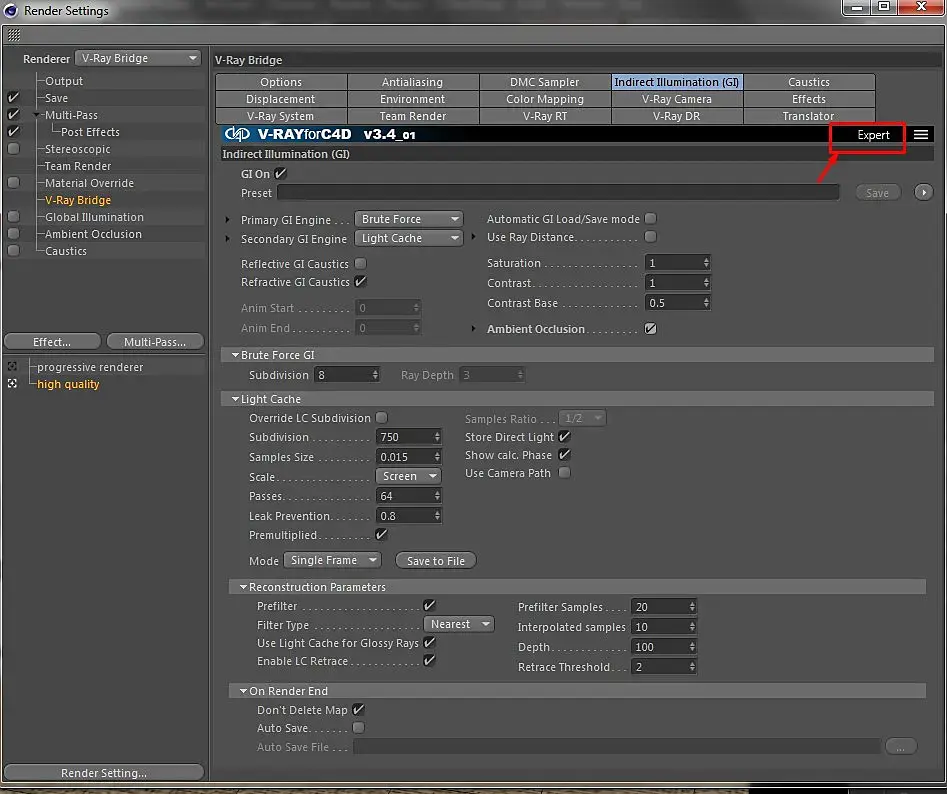Click the V-RAYforC4D logo icon
This screenshot has width=947, height=794.
point(237,134)
